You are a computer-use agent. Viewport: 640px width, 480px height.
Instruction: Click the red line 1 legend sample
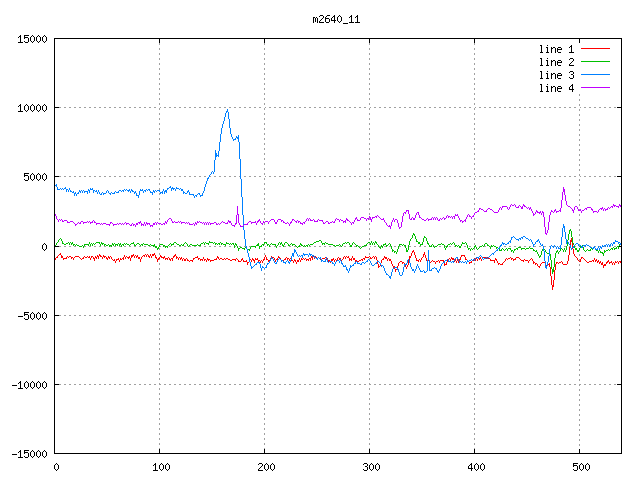[596, 49]
